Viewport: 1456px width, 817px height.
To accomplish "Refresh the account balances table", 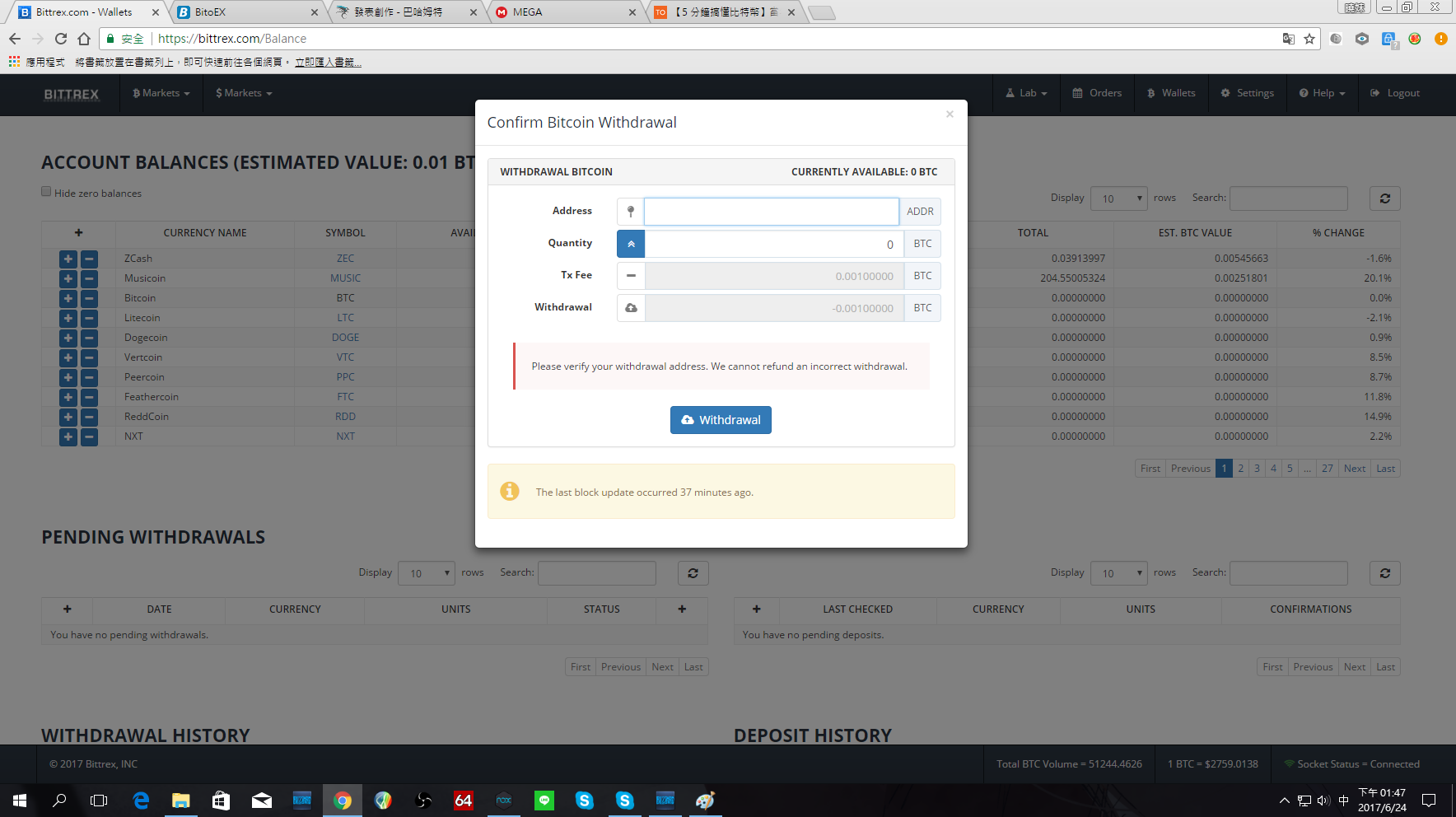I will pos(1384,198).
